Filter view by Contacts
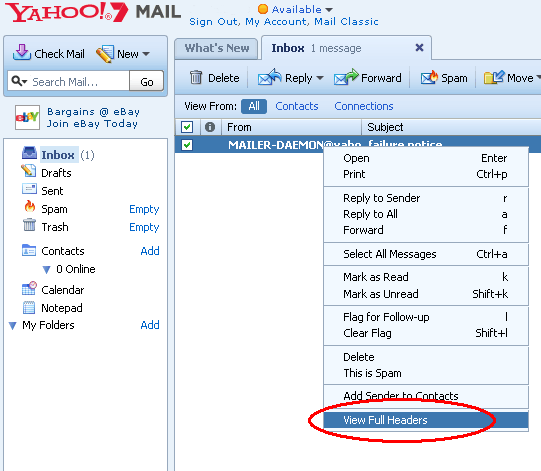 pos(297,106)
